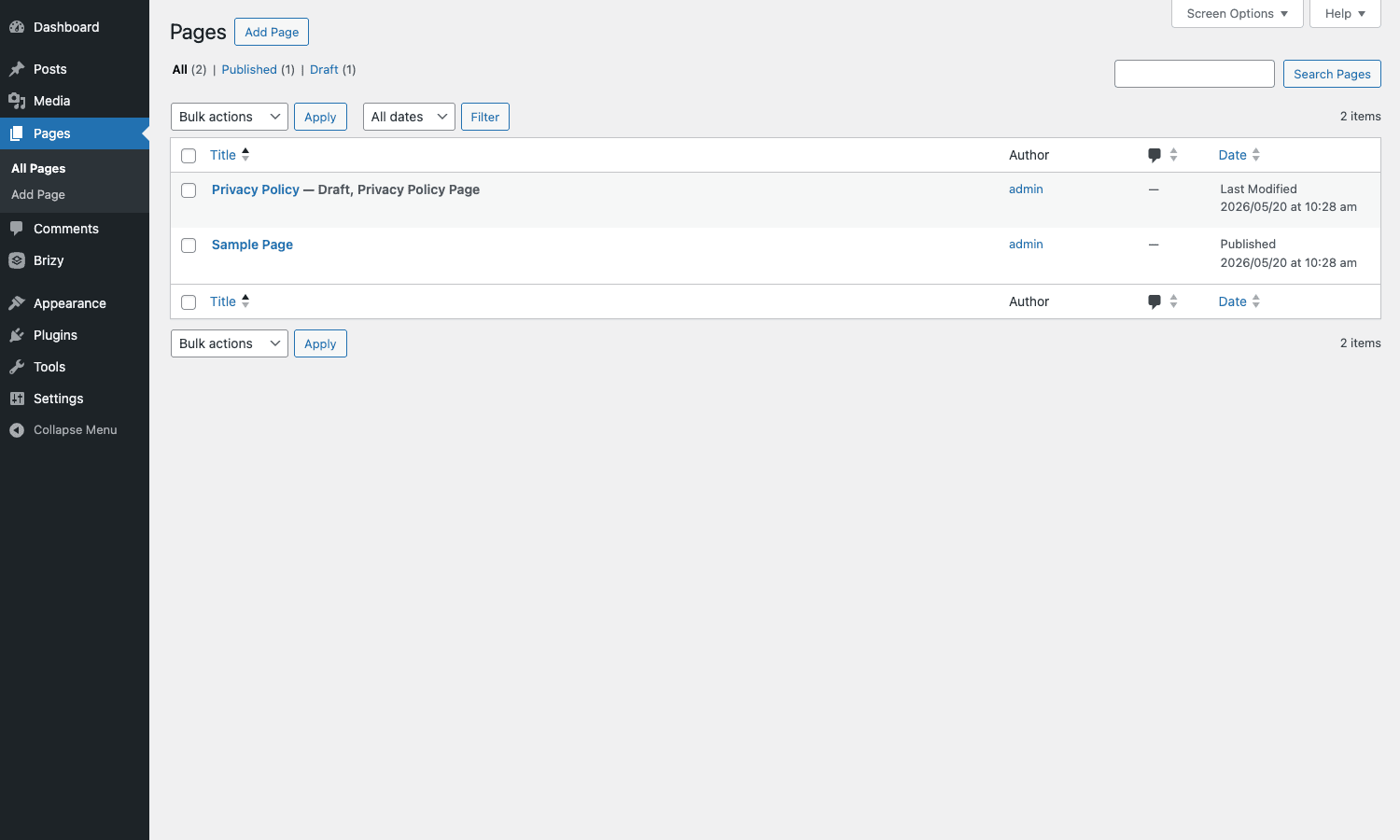
Task: Collapse the admin sidebar menu
Action: pyautogui.click(x=75, y=430)
